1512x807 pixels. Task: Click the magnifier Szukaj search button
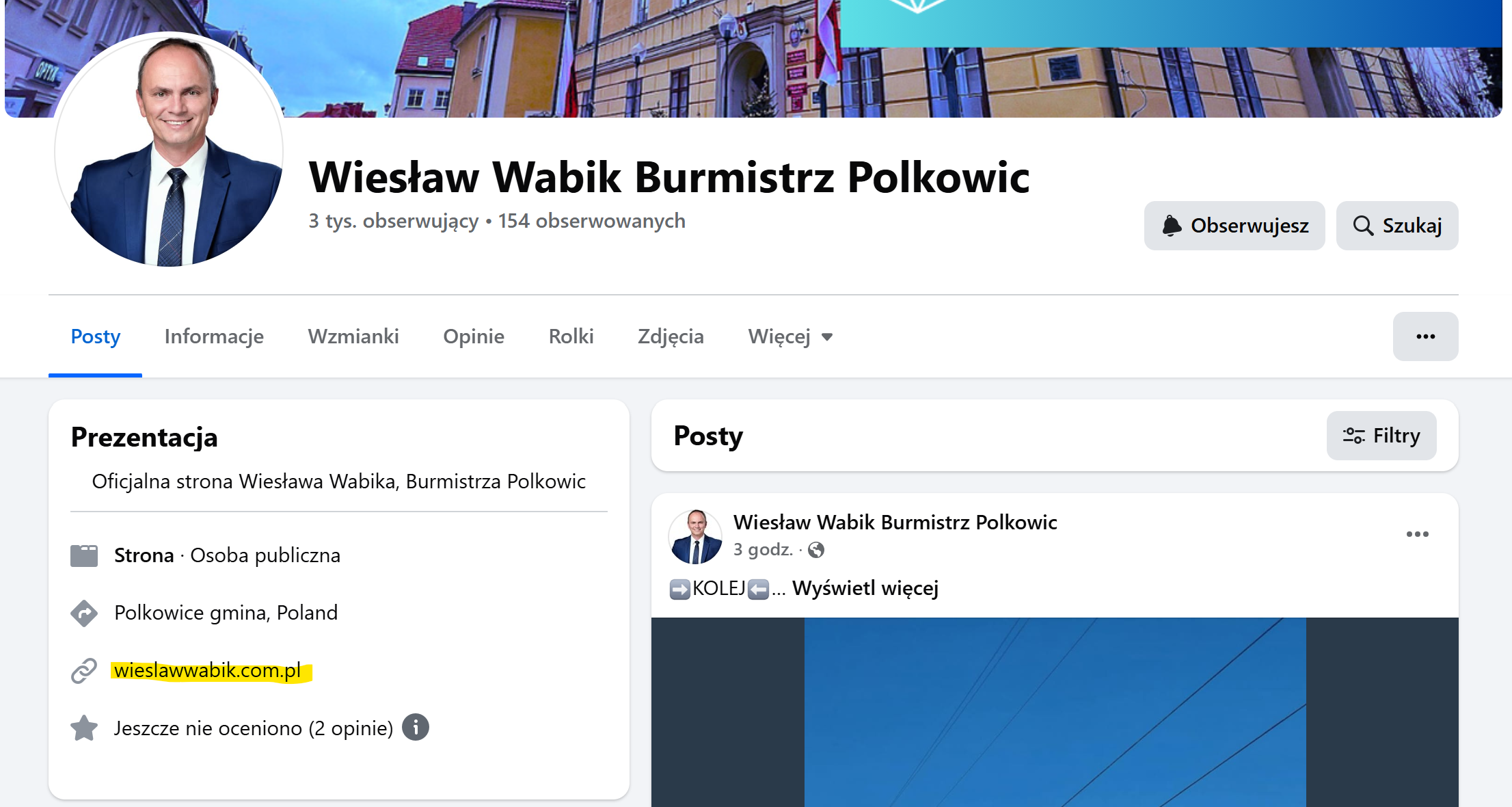(1396, 226)
